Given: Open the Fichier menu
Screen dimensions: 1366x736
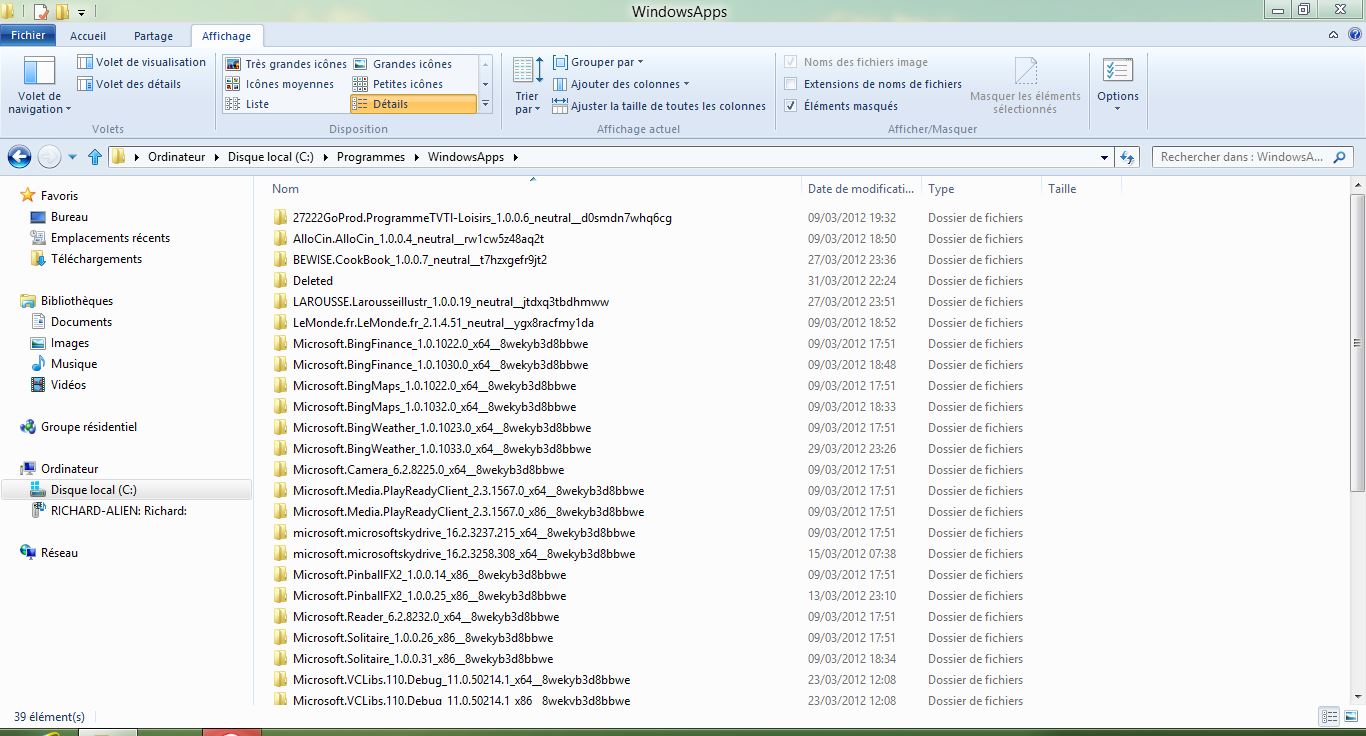Looking at the screenshot, I should click(x=29, y=35).
